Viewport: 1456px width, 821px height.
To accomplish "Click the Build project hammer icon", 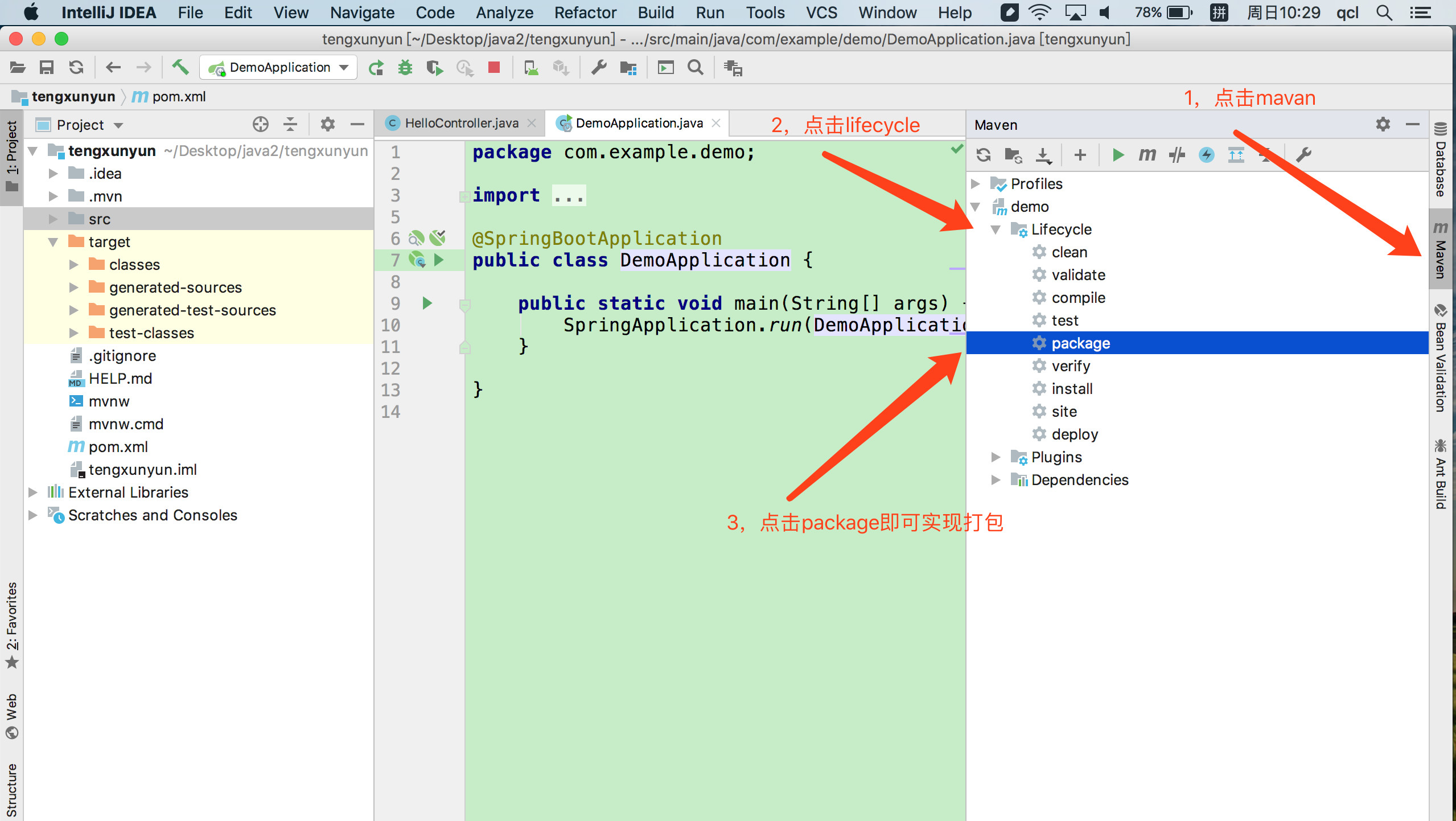I will tap(180, 68).
